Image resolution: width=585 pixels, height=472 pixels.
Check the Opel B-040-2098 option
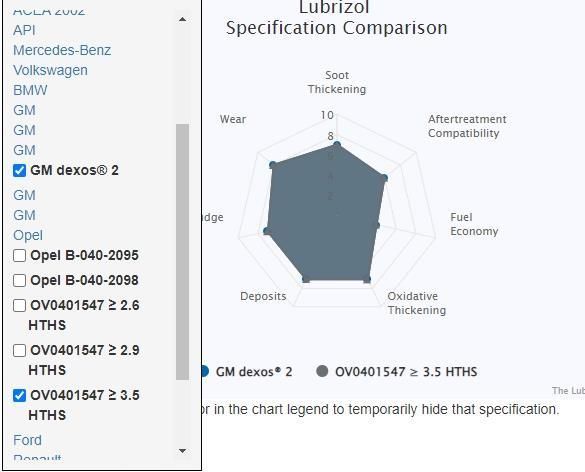(19, 281)
